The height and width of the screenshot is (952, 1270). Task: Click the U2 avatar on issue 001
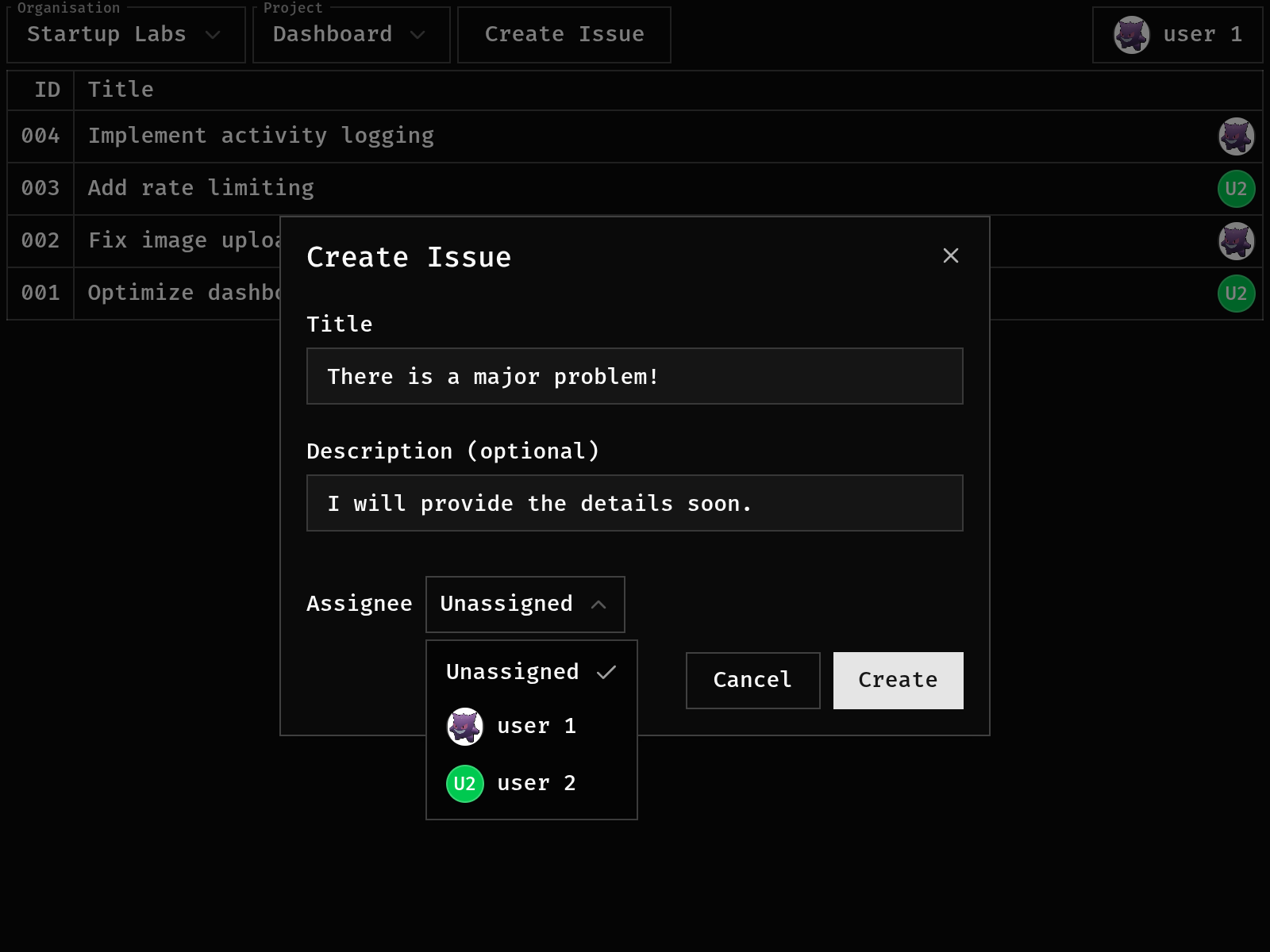tap(1236, 294)
